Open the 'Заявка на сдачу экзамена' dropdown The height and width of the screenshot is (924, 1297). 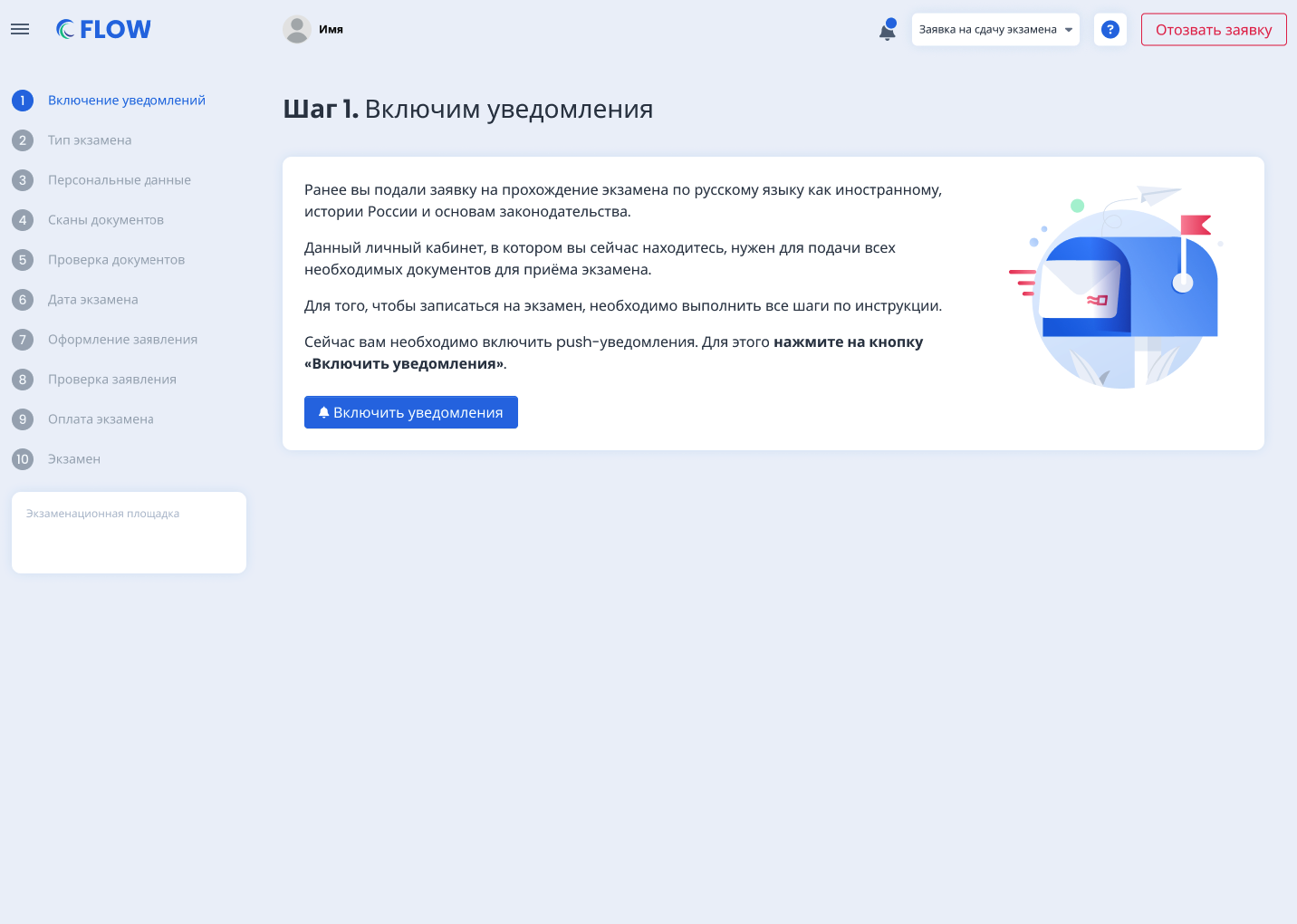point(987,30)
